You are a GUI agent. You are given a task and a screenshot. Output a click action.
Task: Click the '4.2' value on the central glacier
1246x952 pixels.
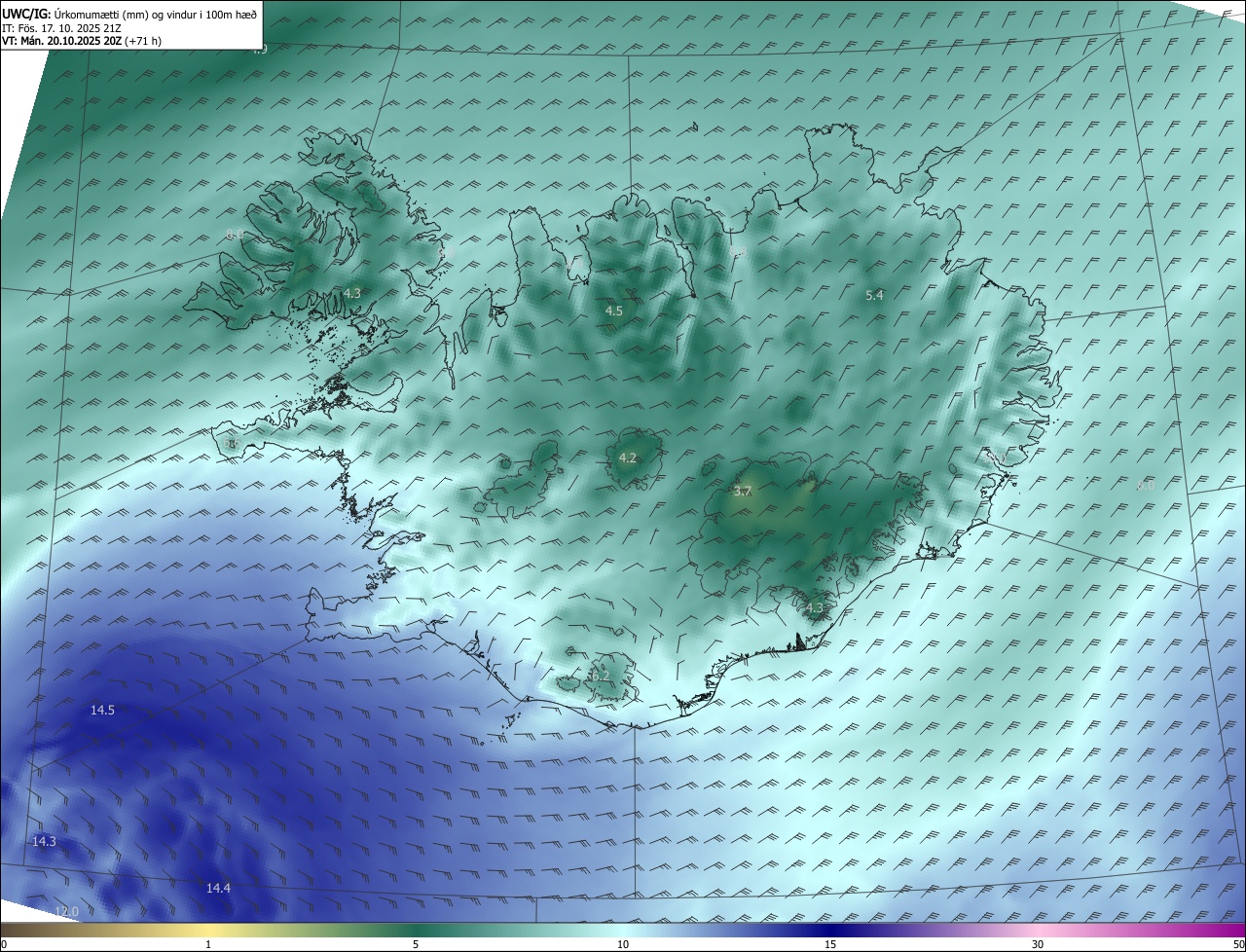tap(628, 458)
